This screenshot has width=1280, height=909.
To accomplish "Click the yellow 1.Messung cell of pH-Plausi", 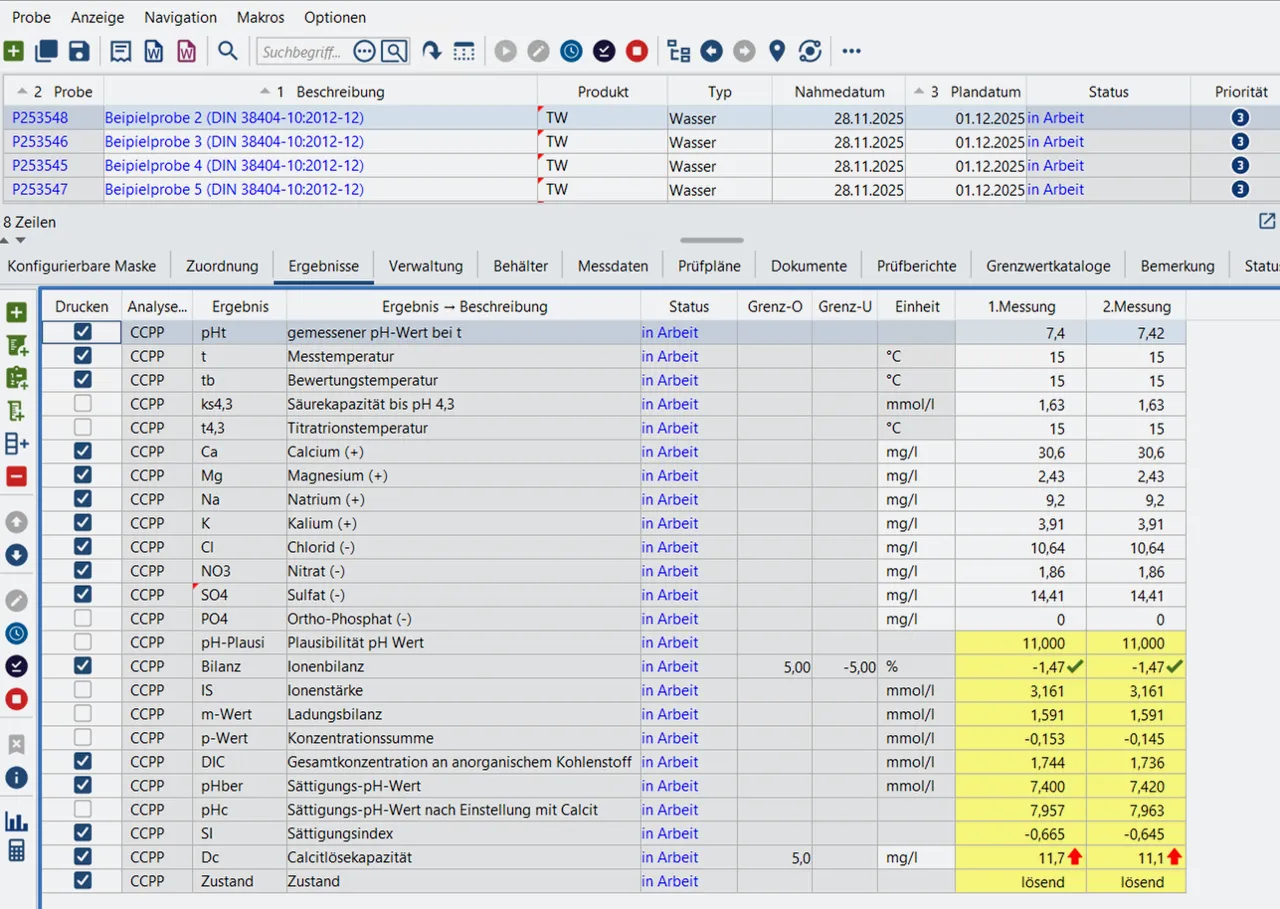I will click(x=1021, y=643).
